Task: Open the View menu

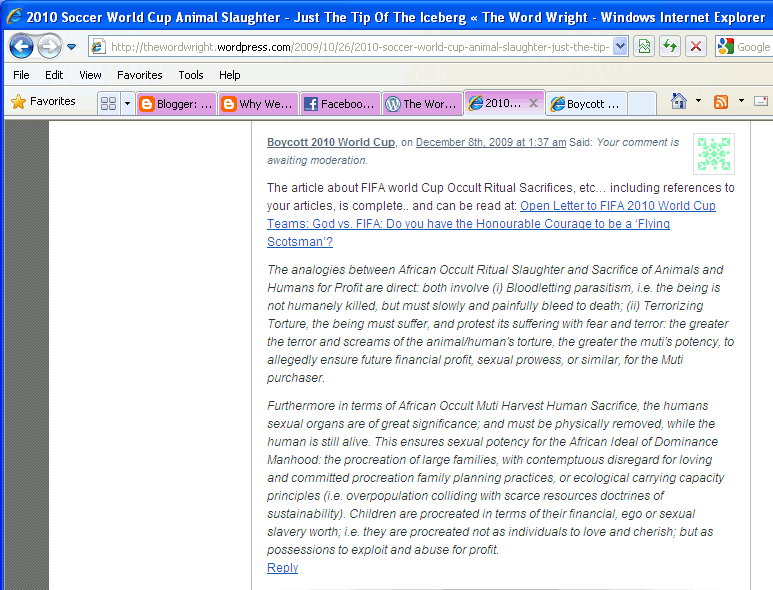Action: click(x=90, y=75)
